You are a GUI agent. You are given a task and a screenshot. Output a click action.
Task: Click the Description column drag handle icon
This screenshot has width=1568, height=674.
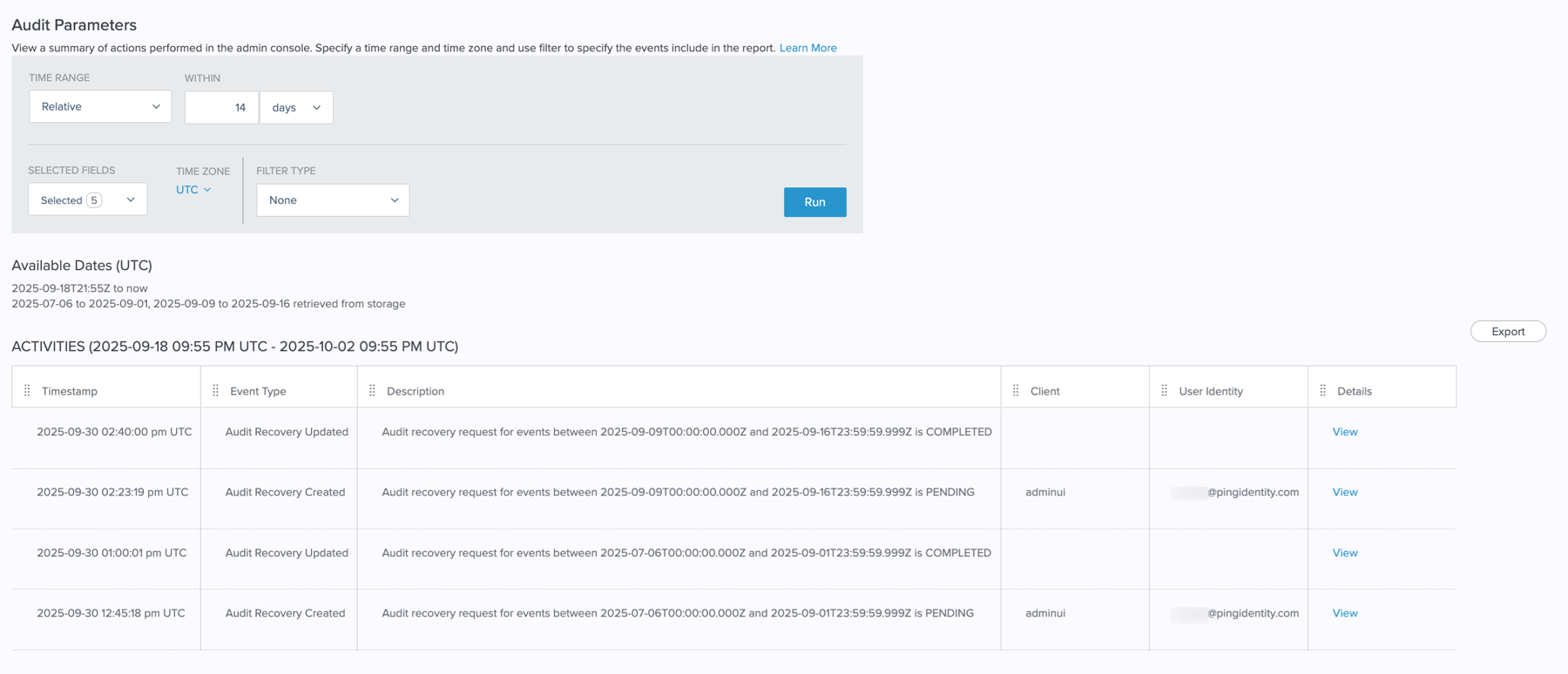click(372, 391)
